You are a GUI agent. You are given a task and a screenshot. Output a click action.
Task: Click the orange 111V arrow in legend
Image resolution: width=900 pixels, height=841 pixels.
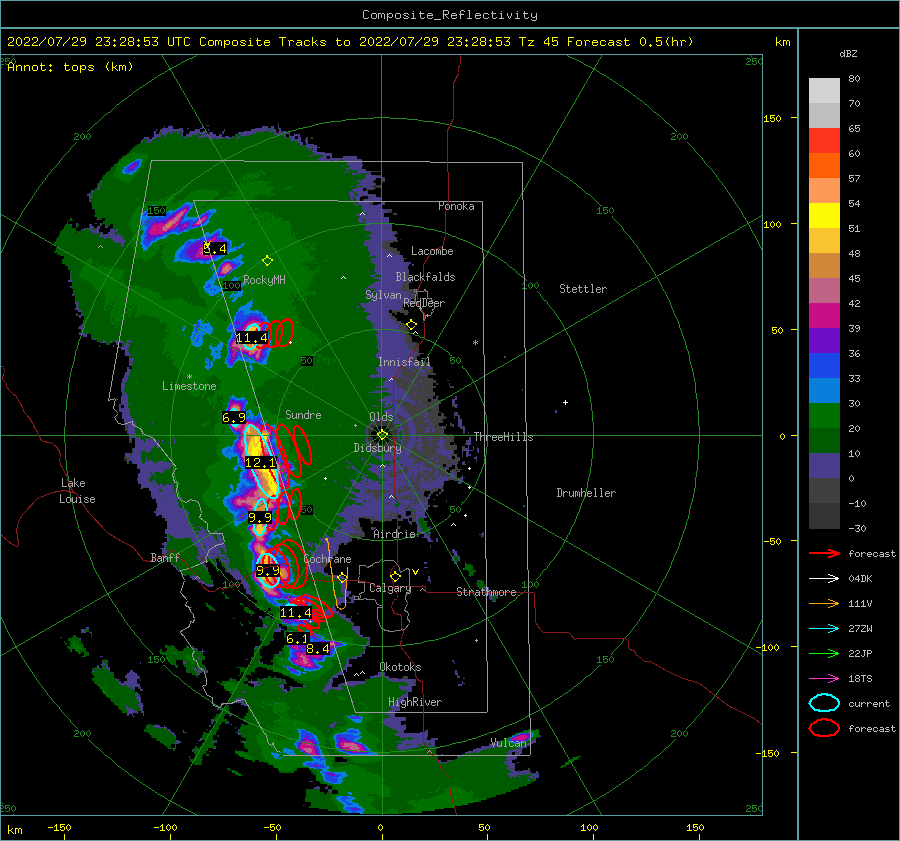click(824, 603)
